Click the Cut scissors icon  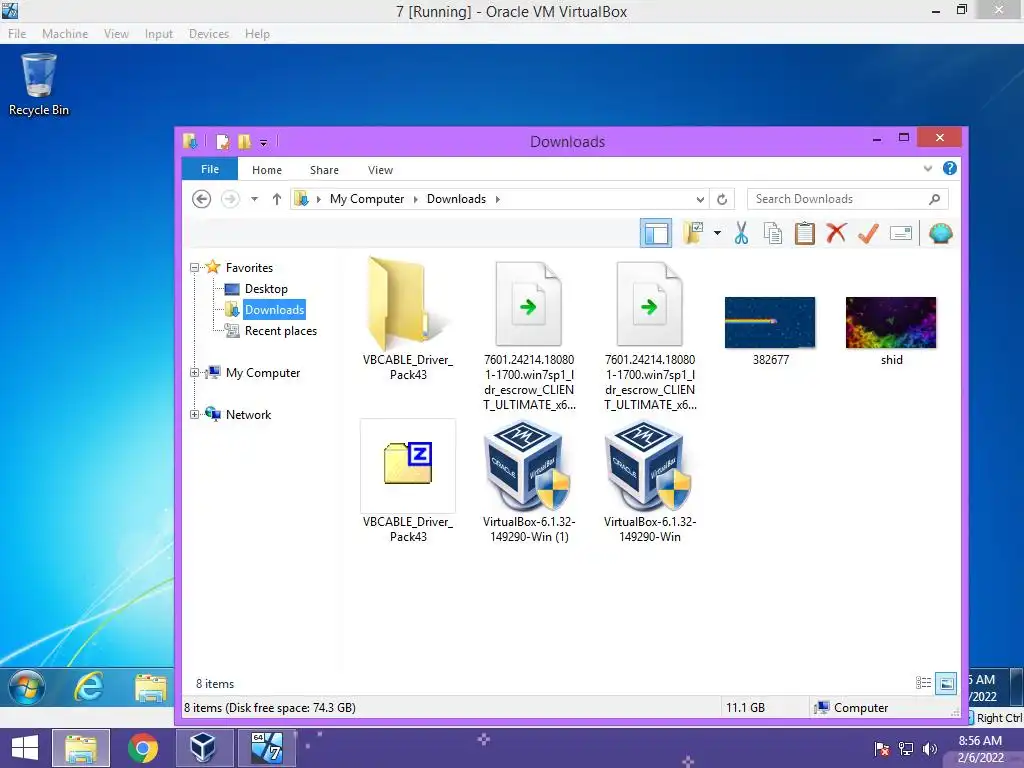(x=741, y=233)
